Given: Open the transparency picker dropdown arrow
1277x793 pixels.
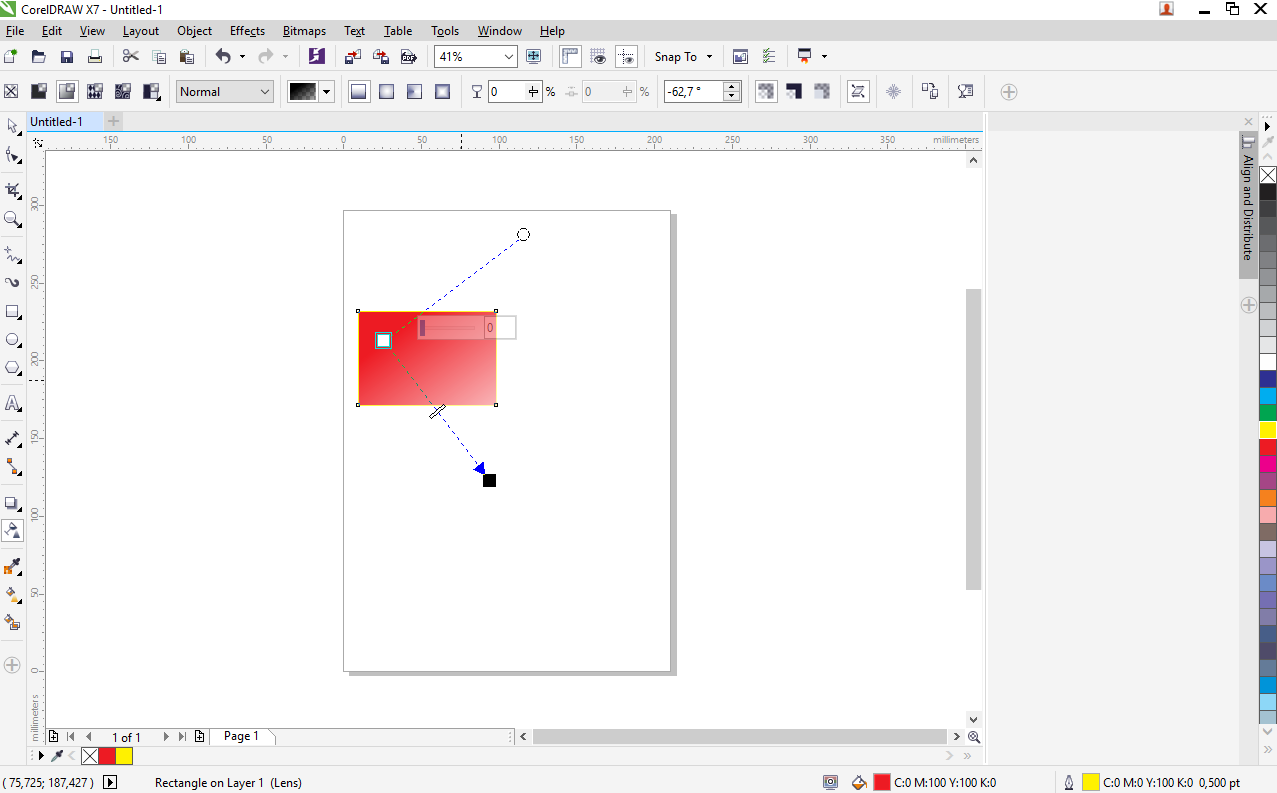Looking at the screenshot, I should point(326,92).
